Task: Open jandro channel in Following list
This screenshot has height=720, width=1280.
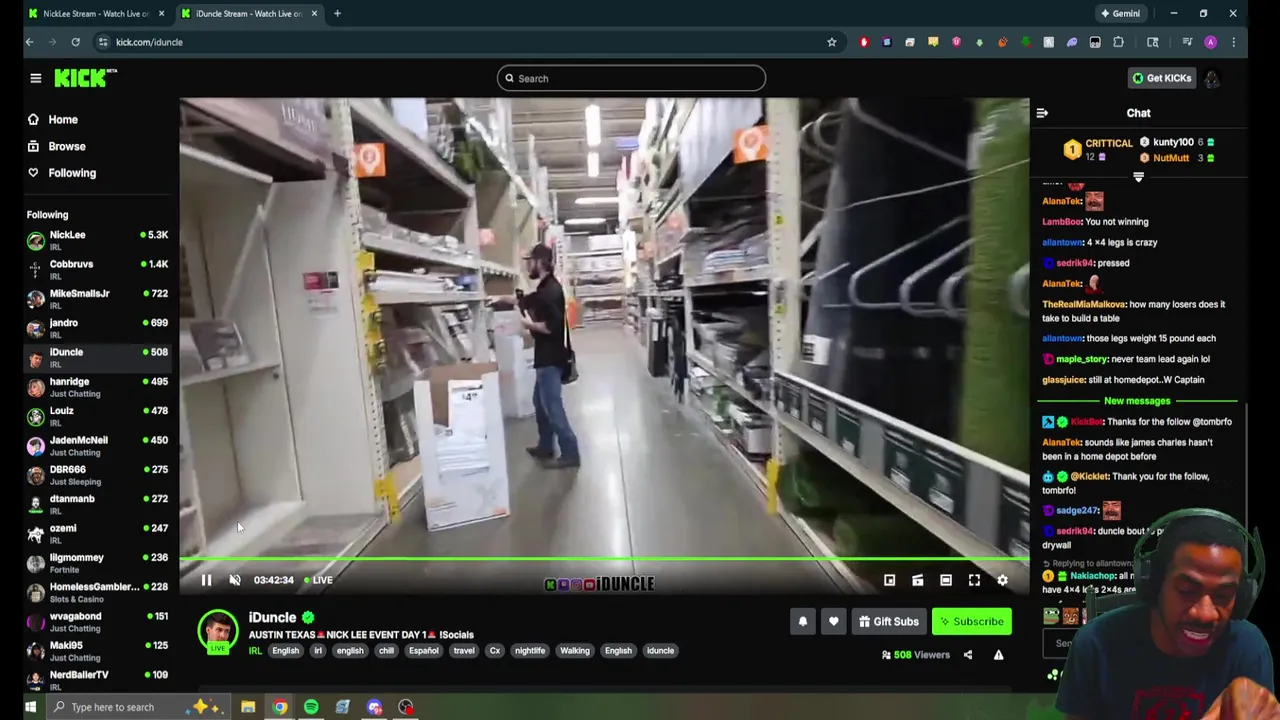Action: [98, 328]
